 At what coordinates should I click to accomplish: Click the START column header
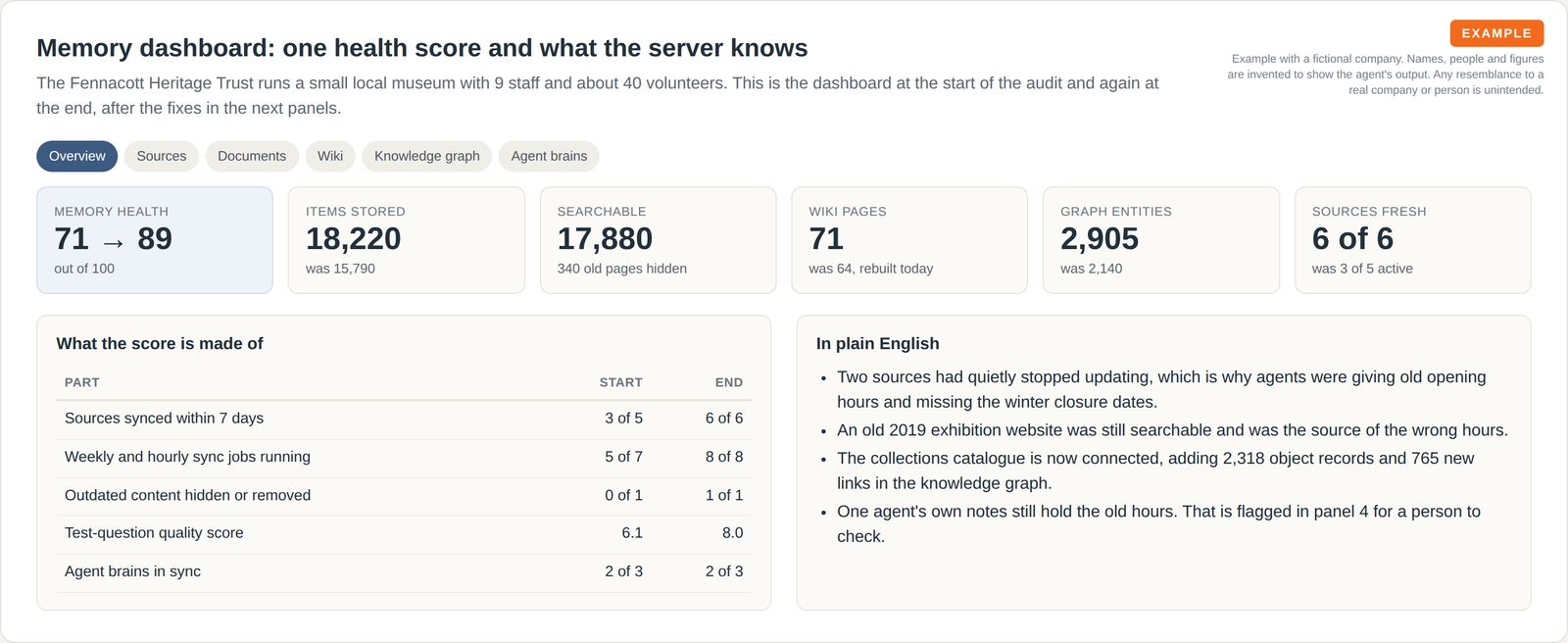pos(620,382)
